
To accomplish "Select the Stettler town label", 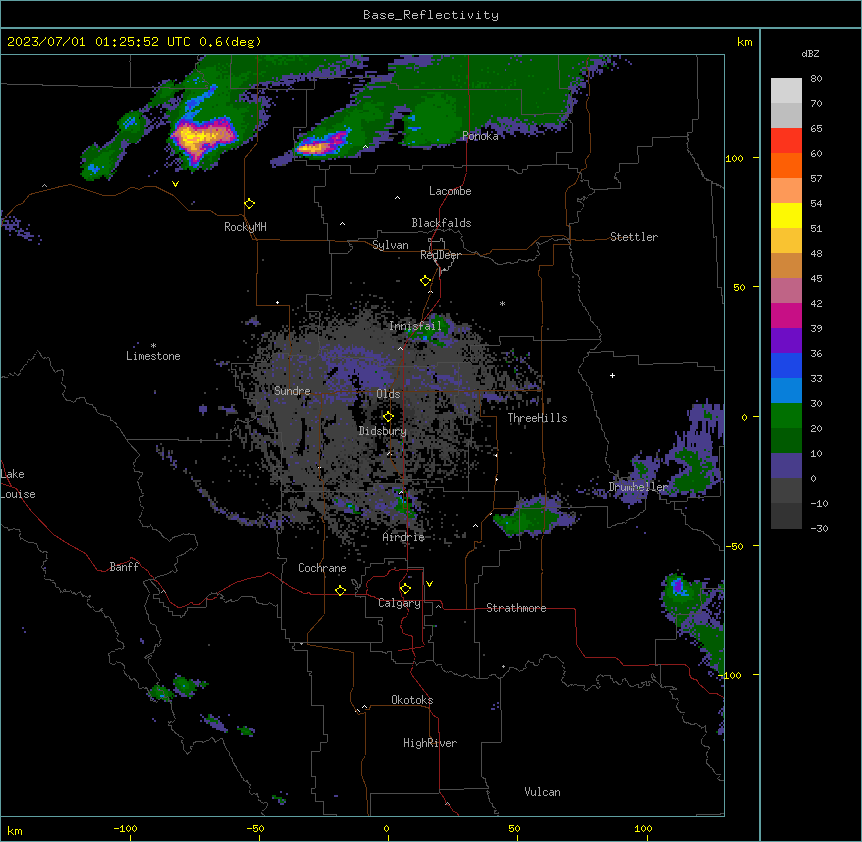I will (634, 237).
